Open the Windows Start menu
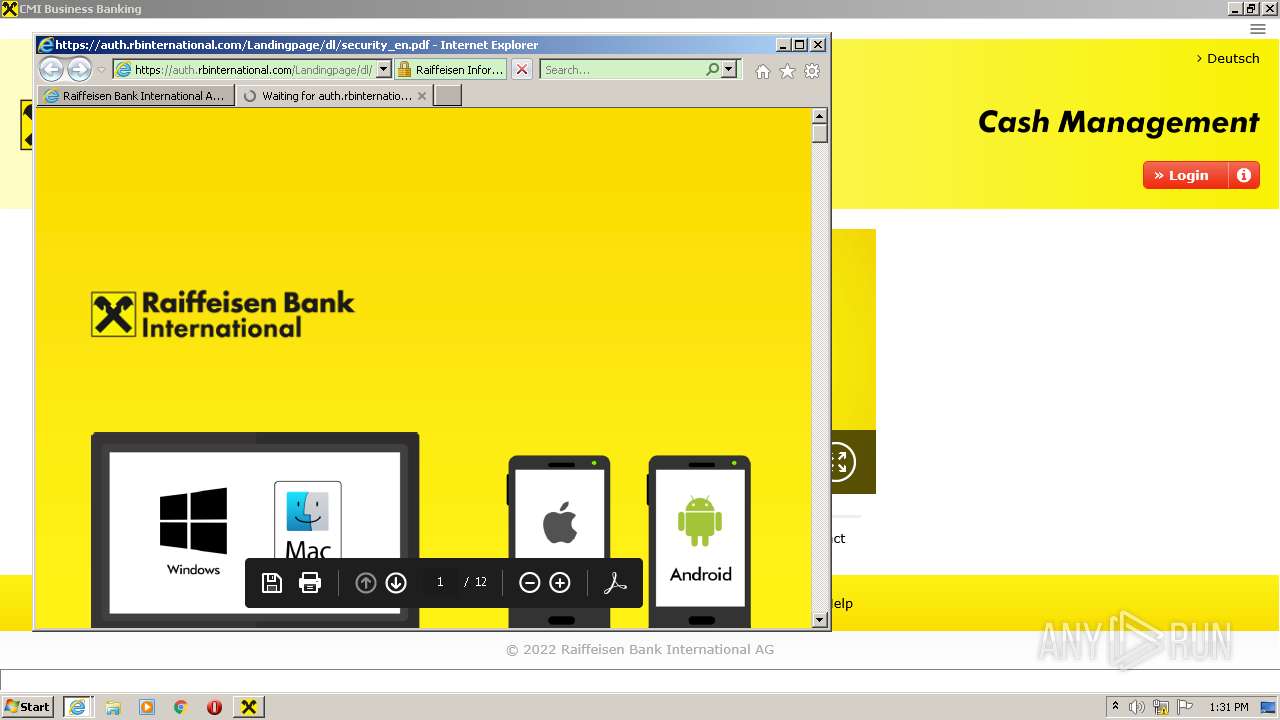1280x720 pixels. coord(27,707)
